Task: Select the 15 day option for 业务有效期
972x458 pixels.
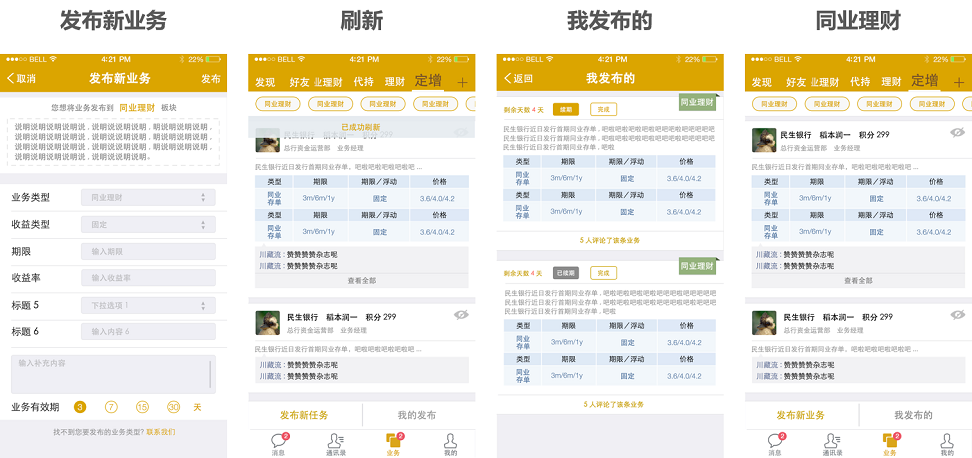Action: point(142,407)
